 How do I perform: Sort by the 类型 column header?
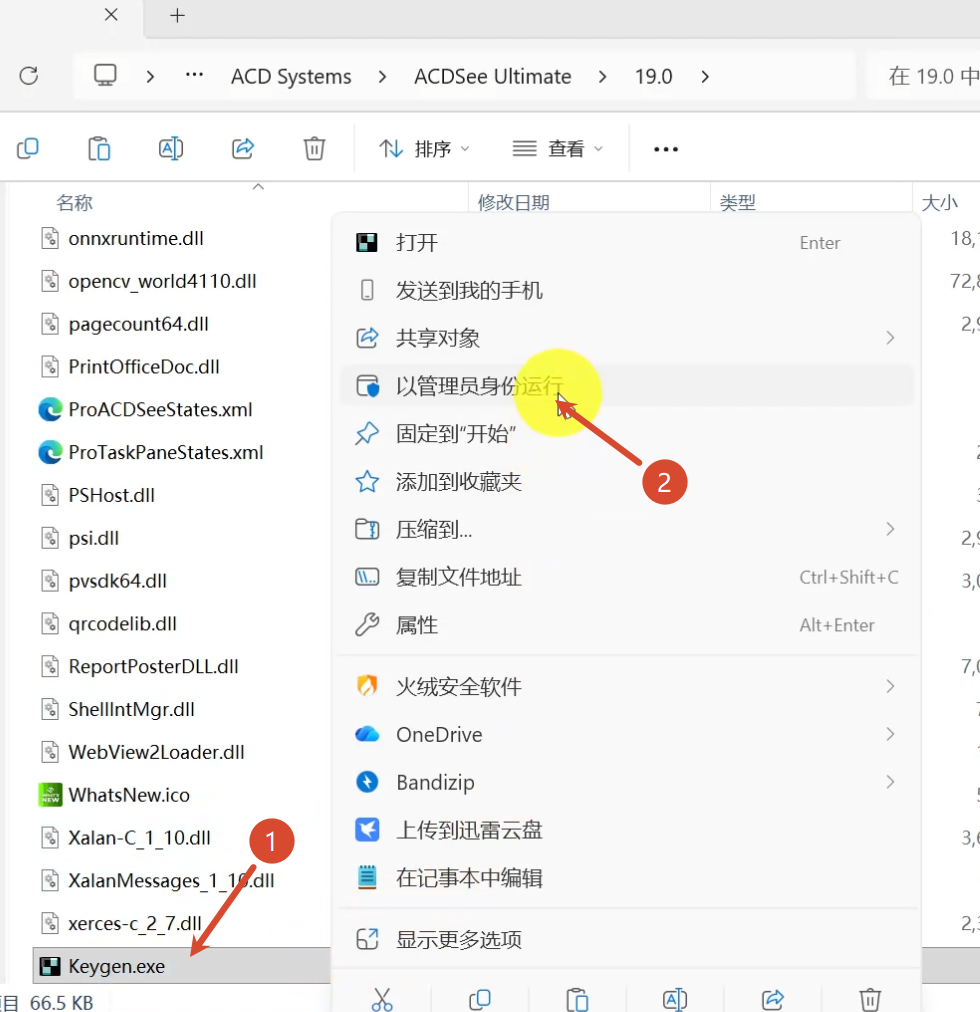(738, 203)
